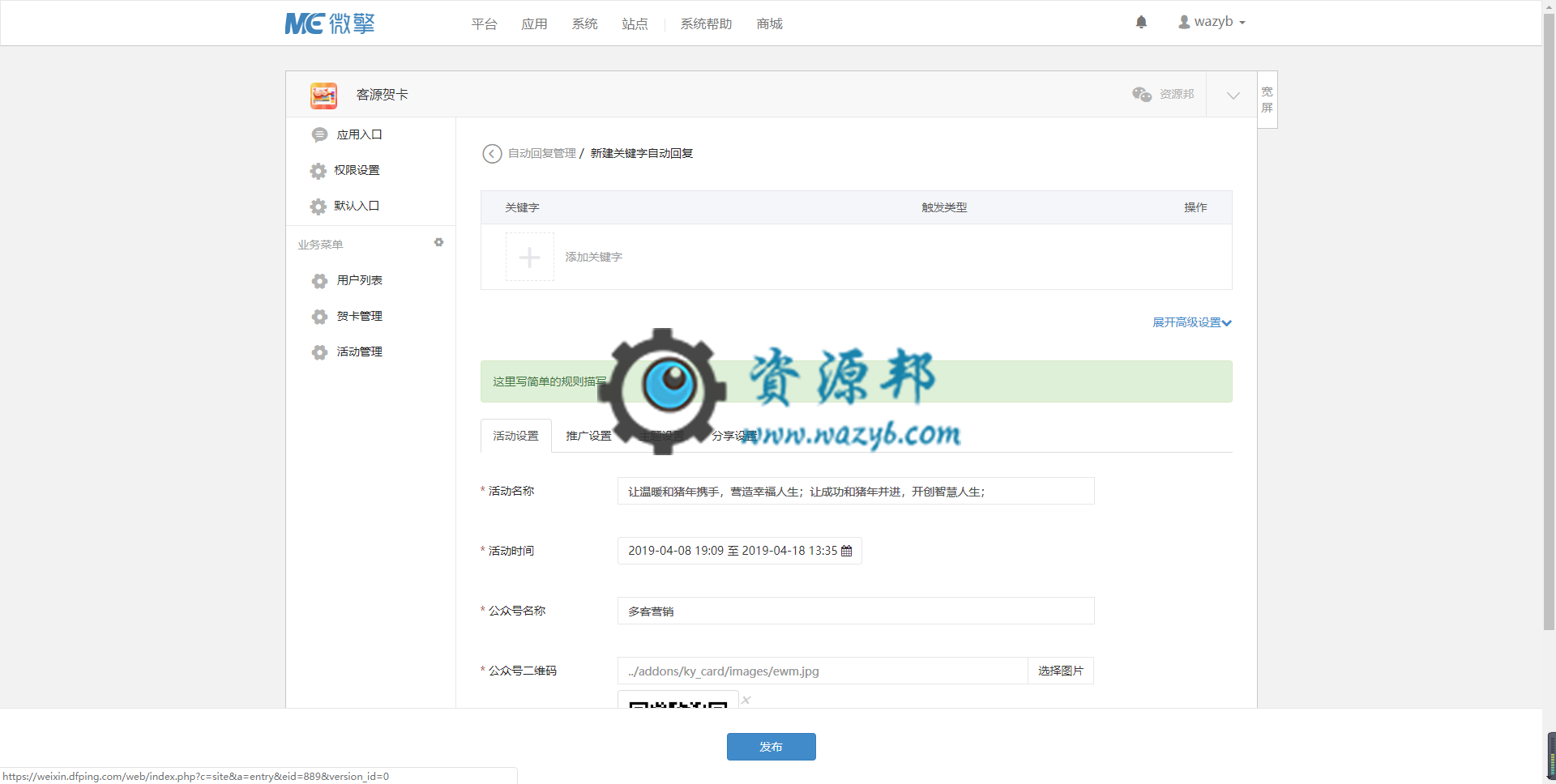Image resolution: width=1556 pixels, height=784 pixels.
Task: Click the 新建关键字自动回复 breadcrumb text
Action: pyautogui.click(x=642, y=153)
